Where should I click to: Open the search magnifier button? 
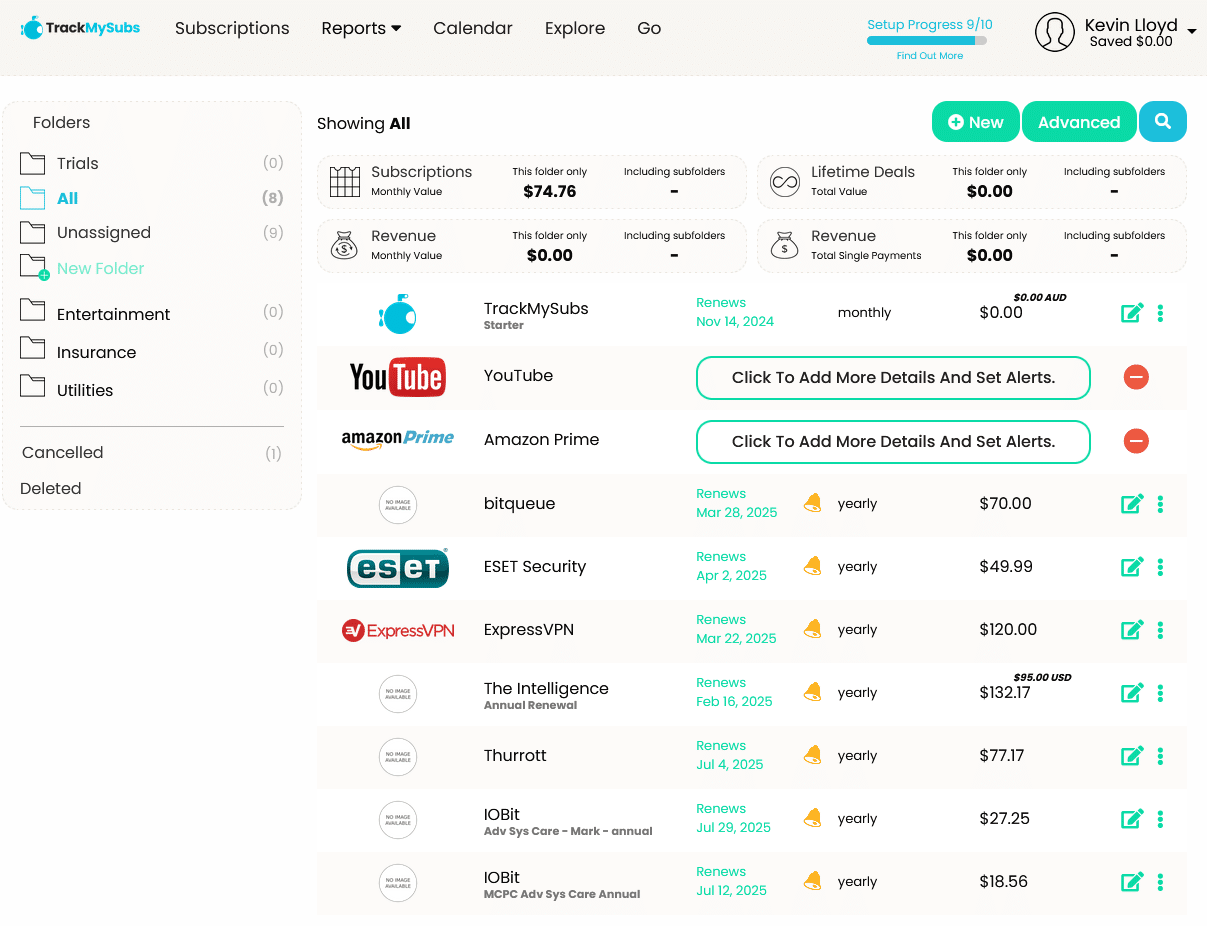click(1163, 122)
